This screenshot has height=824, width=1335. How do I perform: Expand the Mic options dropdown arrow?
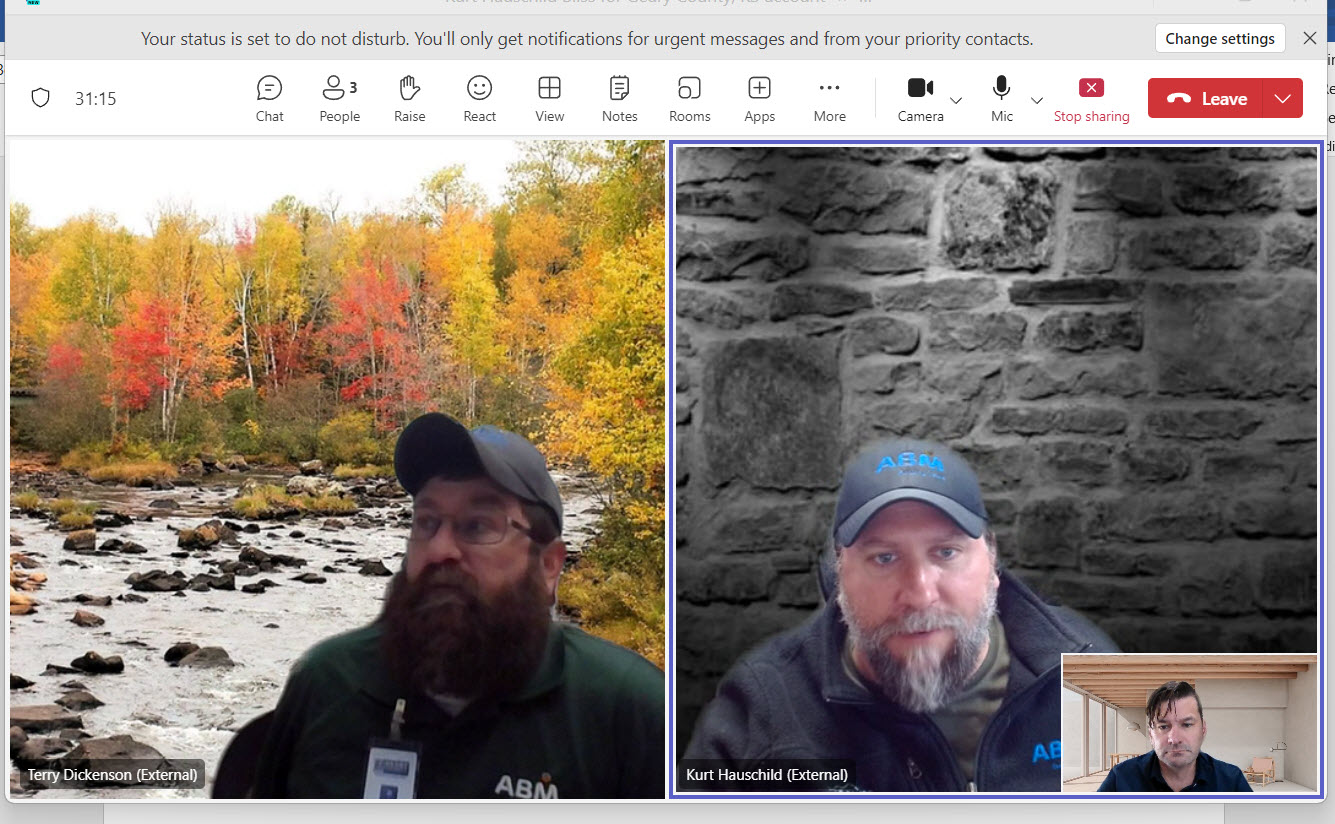pos(1037,100)
